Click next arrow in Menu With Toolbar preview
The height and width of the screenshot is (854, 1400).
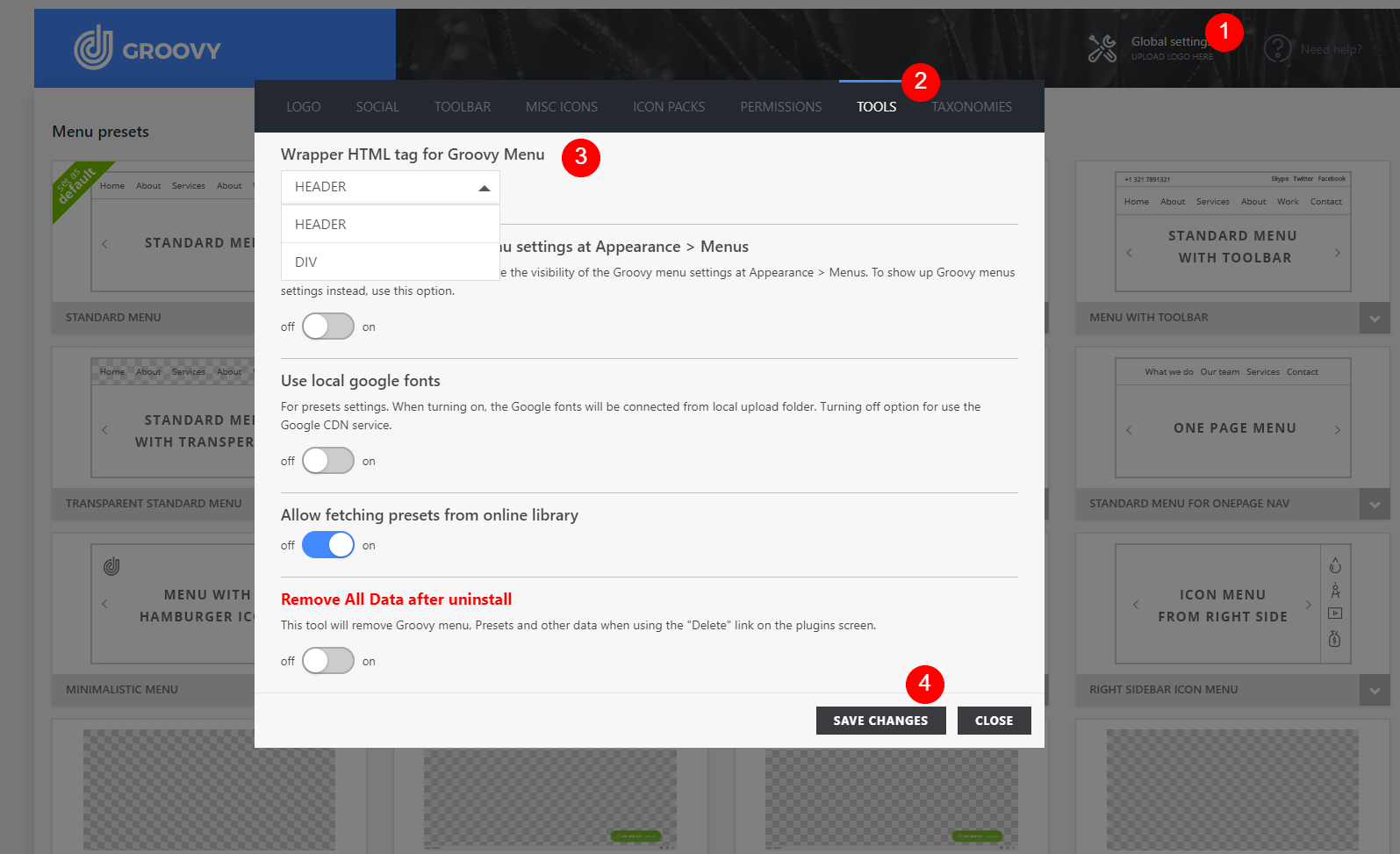[1337, 253]
